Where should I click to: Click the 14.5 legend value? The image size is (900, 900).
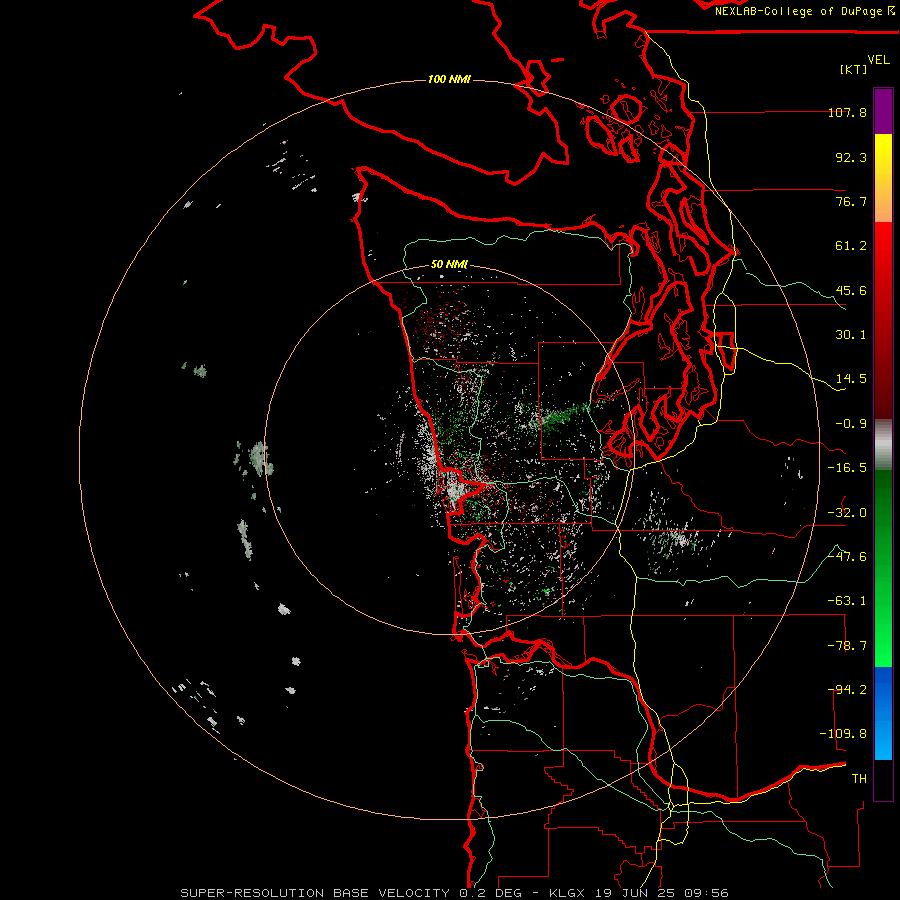[x=851, y=379]
